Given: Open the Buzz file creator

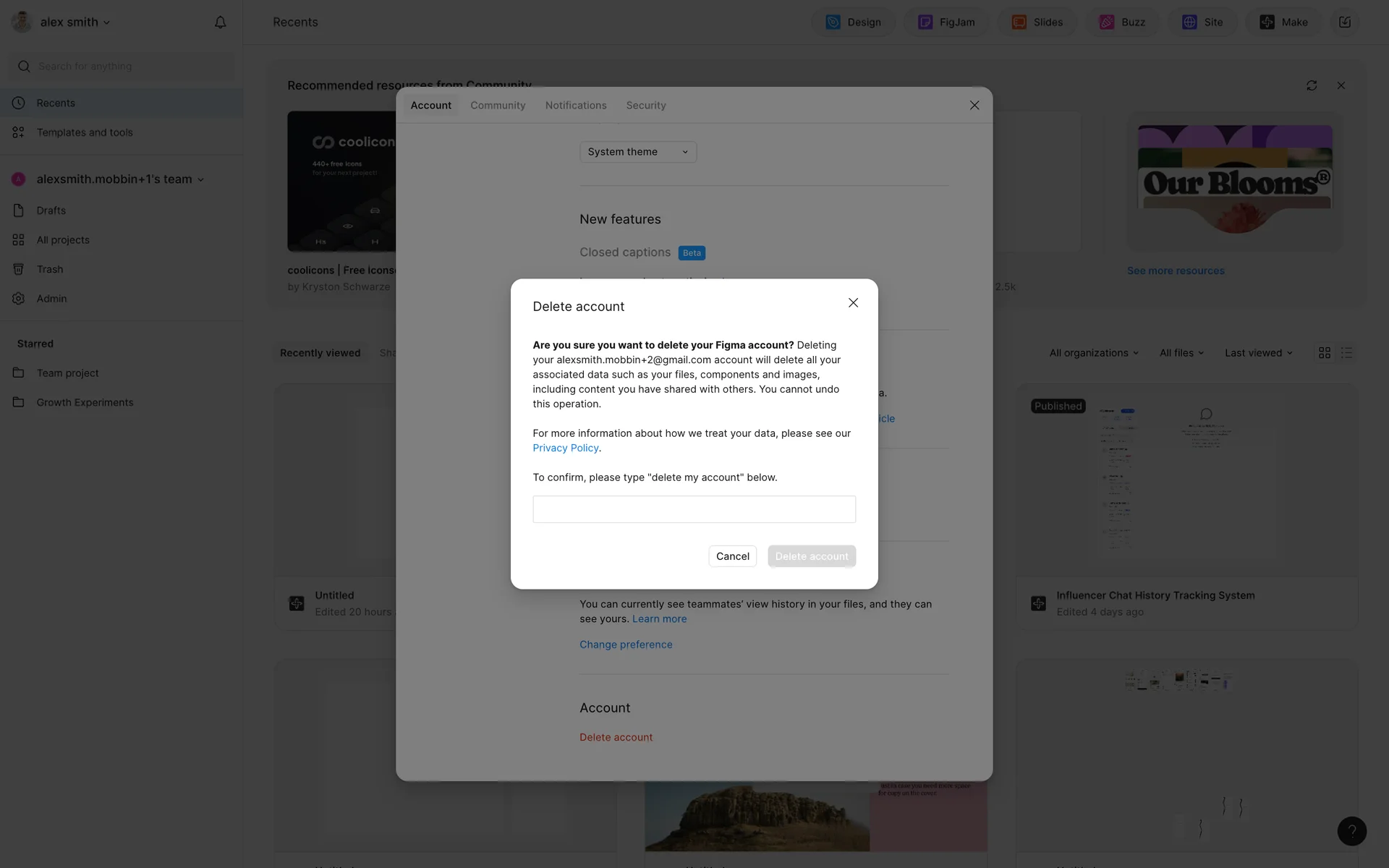Looking at the screenshot, I should click(x=1122, y=22).
